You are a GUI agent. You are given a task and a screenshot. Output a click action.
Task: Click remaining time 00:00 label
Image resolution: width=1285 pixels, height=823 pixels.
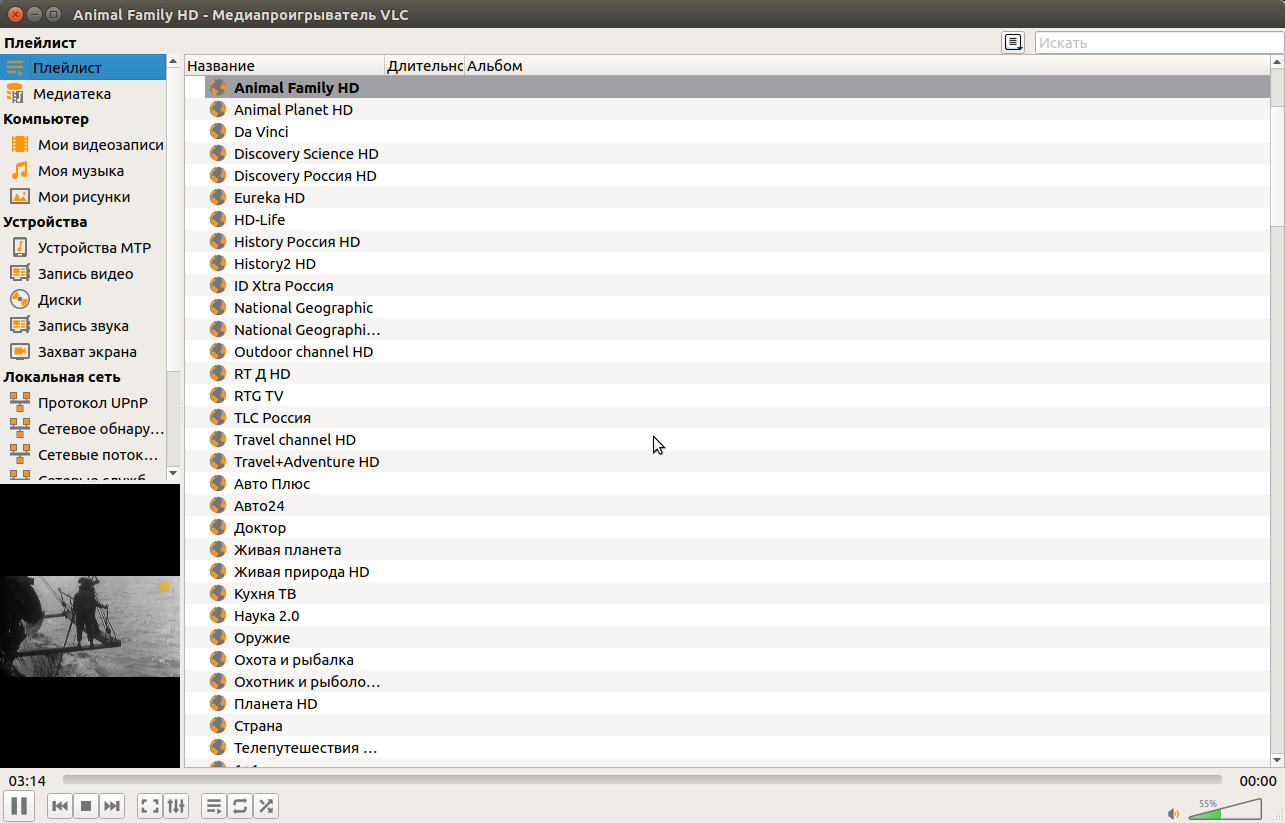pos(1258,781)
